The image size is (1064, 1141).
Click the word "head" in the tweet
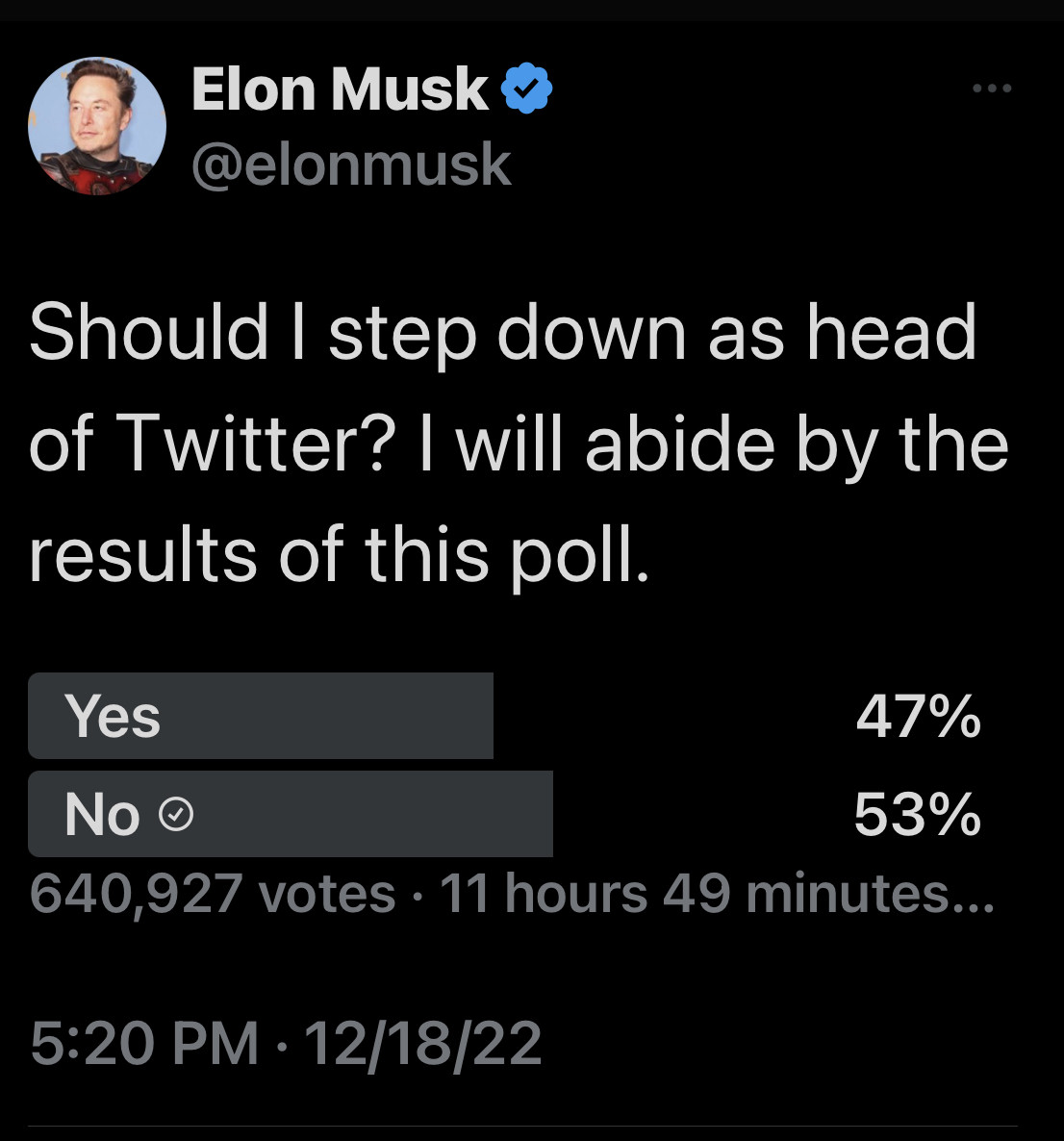coord(891,332)
